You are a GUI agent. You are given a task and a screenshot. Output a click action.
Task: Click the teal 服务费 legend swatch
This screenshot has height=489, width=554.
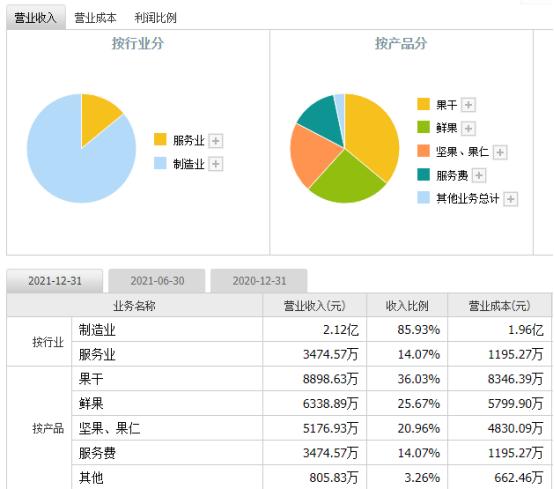point(423,174)
